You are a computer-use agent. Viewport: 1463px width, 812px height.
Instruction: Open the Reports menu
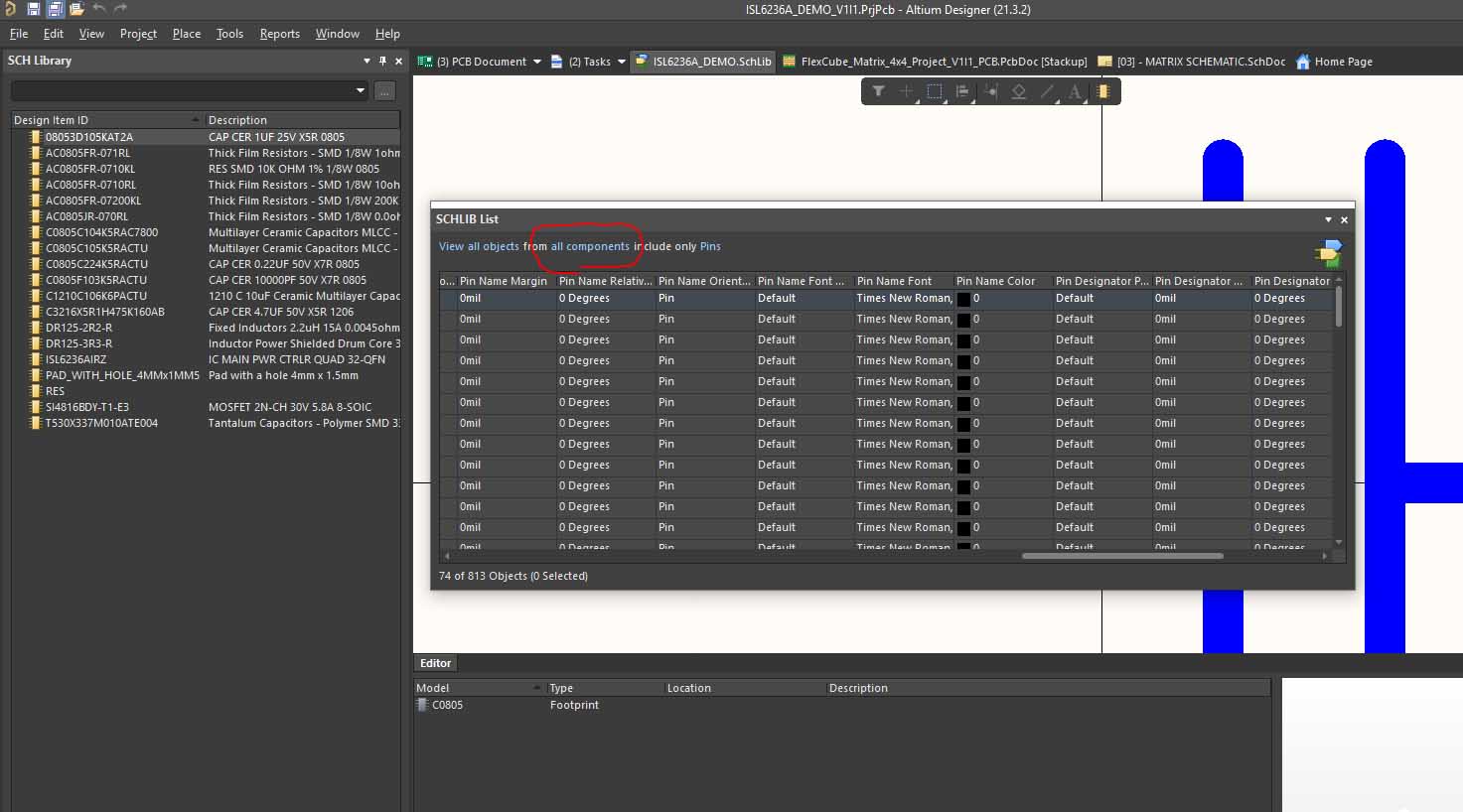tap(279, 34)
